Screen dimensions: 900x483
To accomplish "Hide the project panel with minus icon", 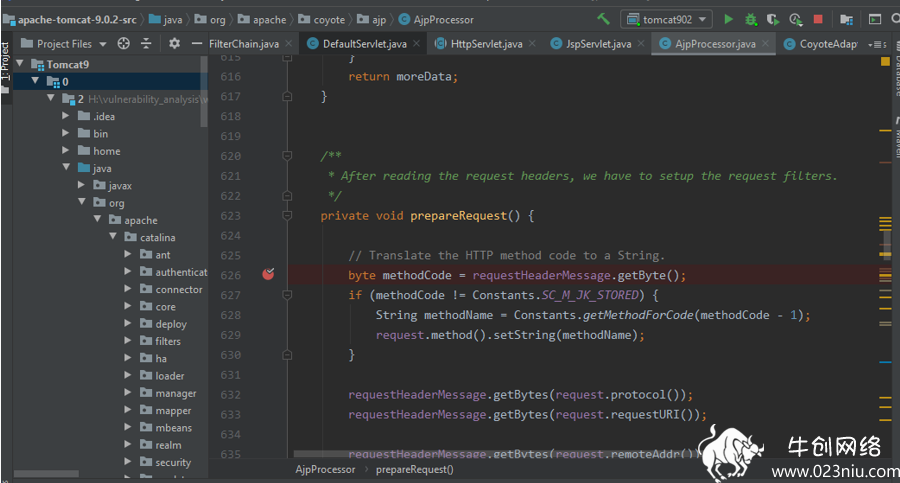I will [196, 44].
